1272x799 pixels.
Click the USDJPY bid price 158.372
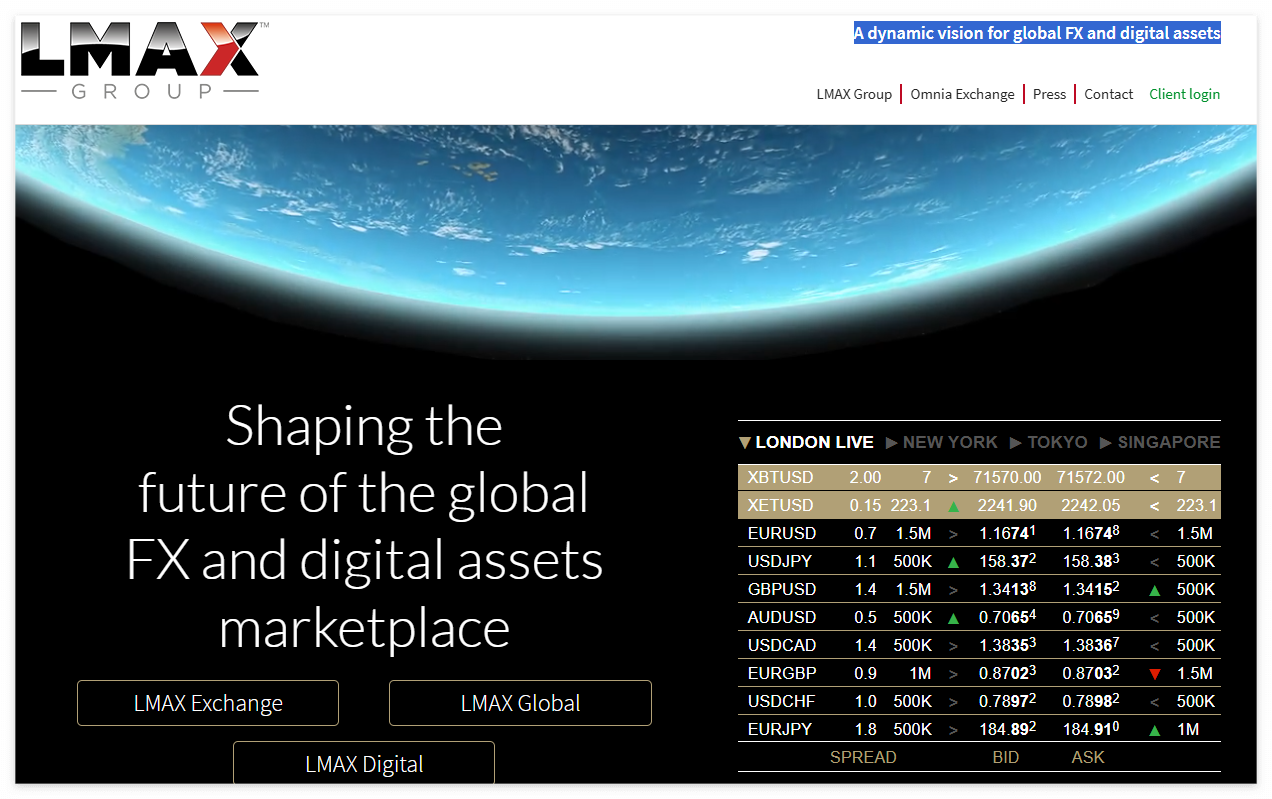(1007, 561)
